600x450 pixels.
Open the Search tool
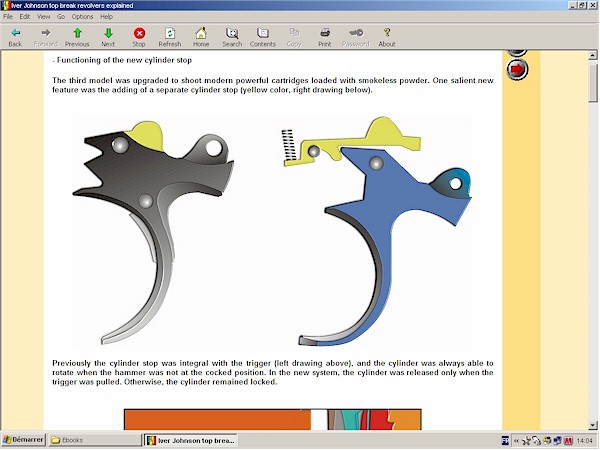coord(232,37)
